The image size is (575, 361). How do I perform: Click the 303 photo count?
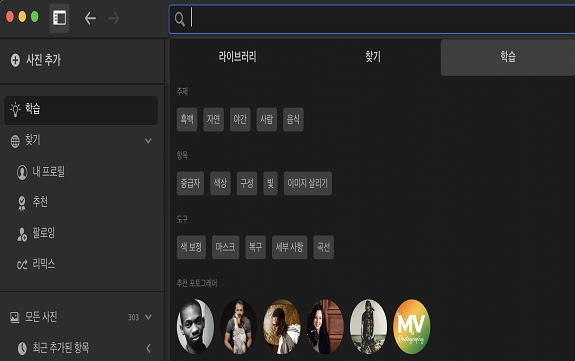pos(133,317)
